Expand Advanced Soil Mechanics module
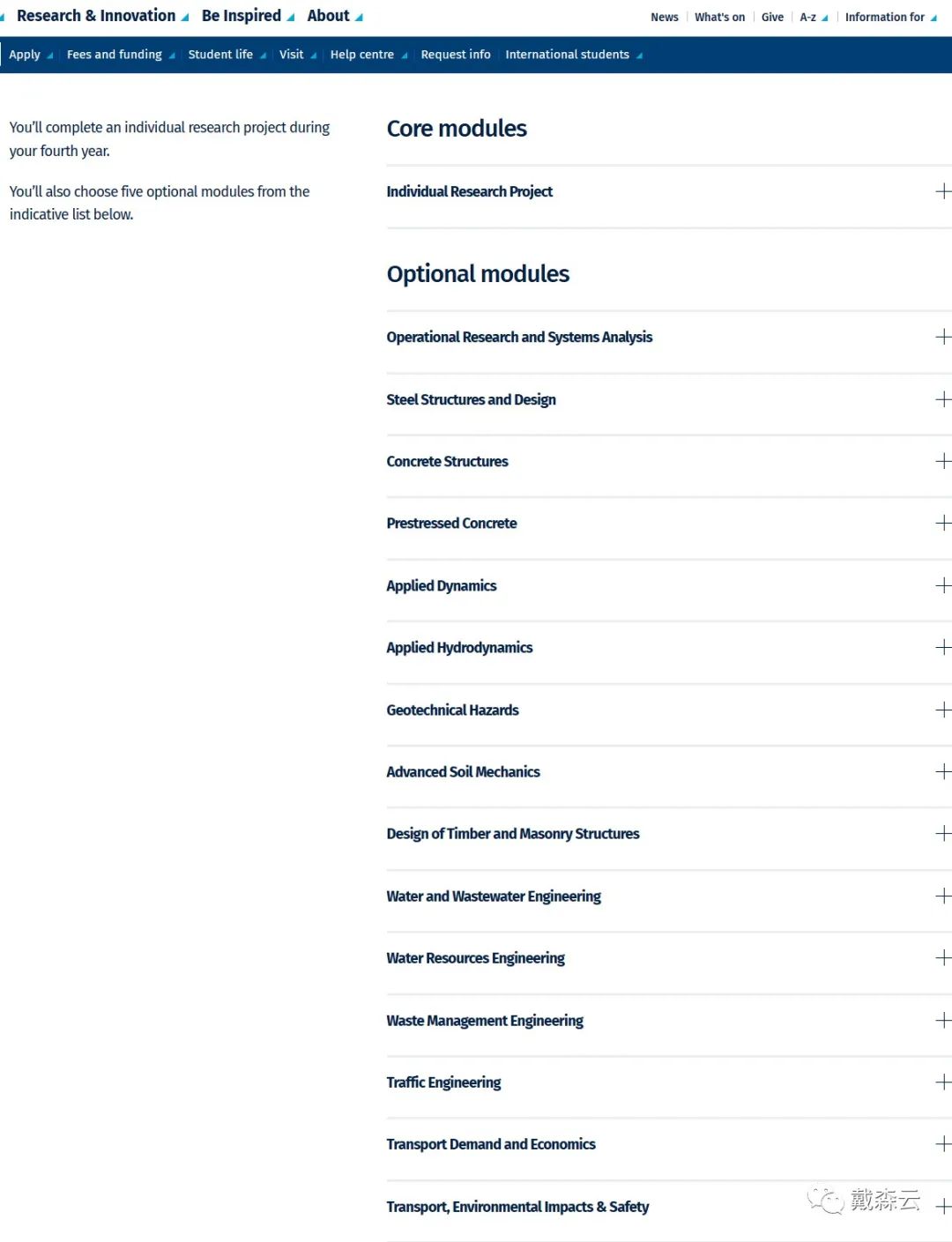Screen dimensions: 952x1242 tap(669, 771)
